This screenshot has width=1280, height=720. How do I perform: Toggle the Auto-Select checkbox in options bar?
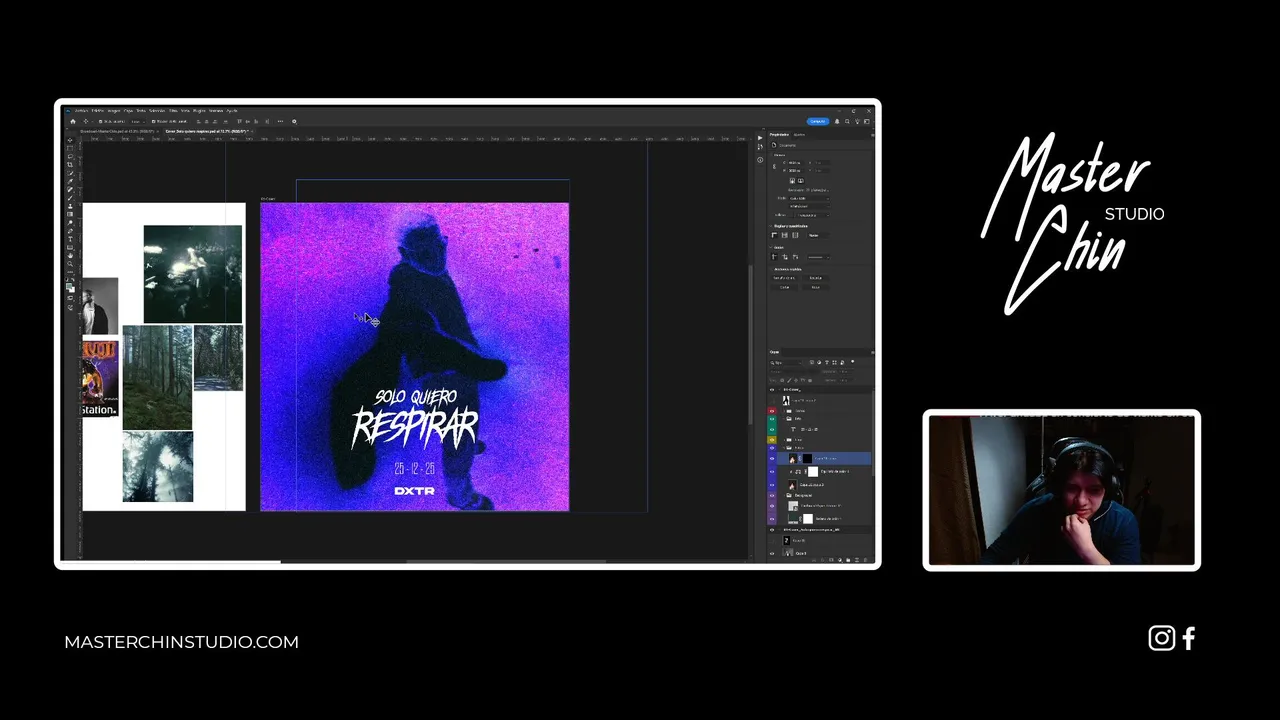coord(101,121)
